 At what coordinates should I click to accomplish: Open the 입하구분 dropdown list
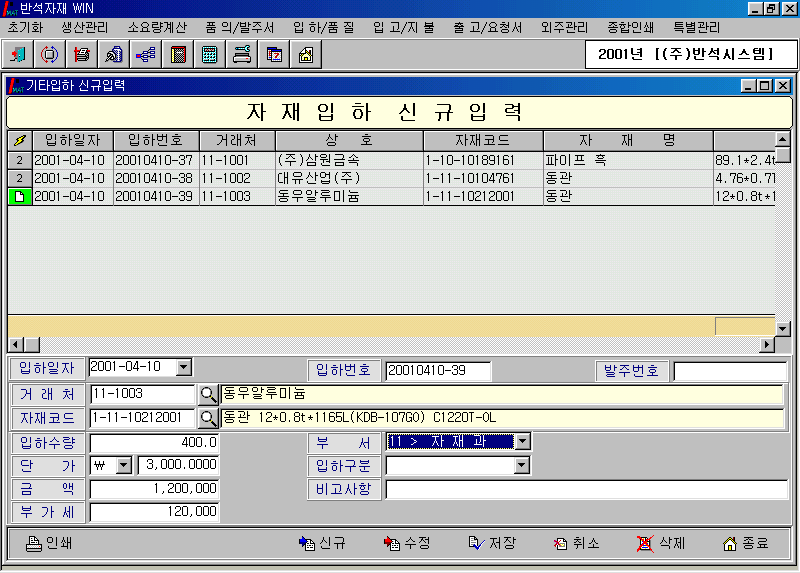522,465
